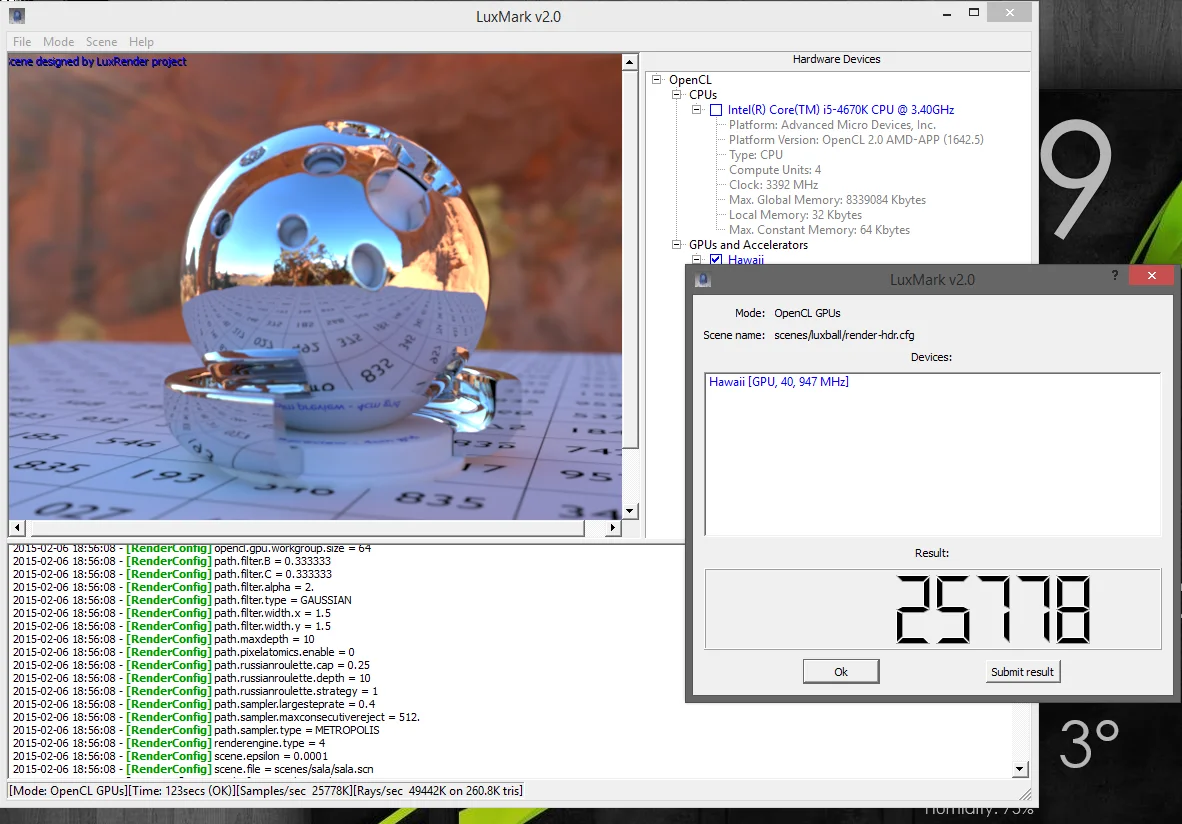1182x824 pixels.
Task: Close the LuxMark main window
Action: click(1009, 13)
